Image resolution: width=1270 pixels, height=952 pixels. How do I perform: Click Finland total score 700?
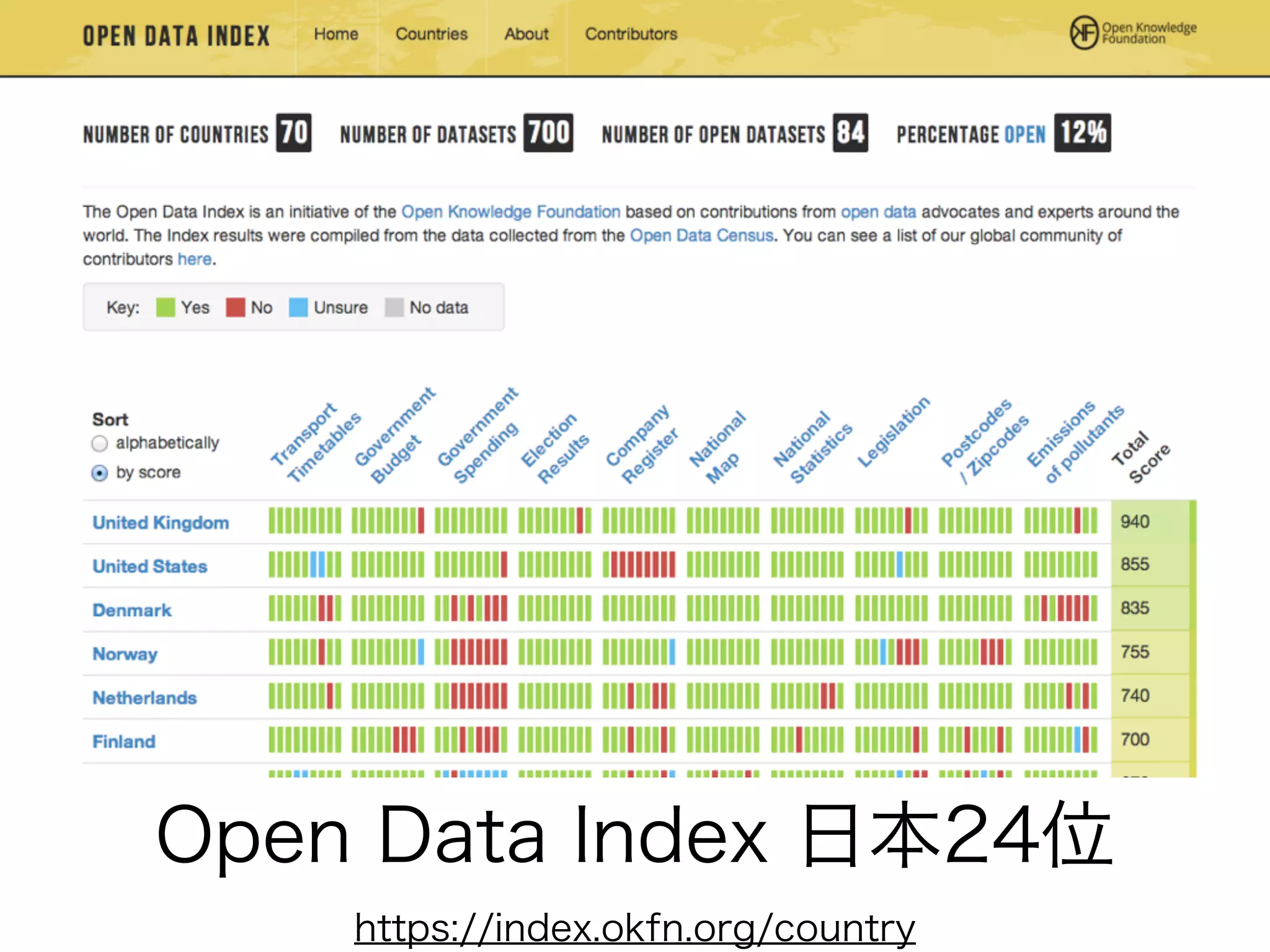click(1135, 739)
